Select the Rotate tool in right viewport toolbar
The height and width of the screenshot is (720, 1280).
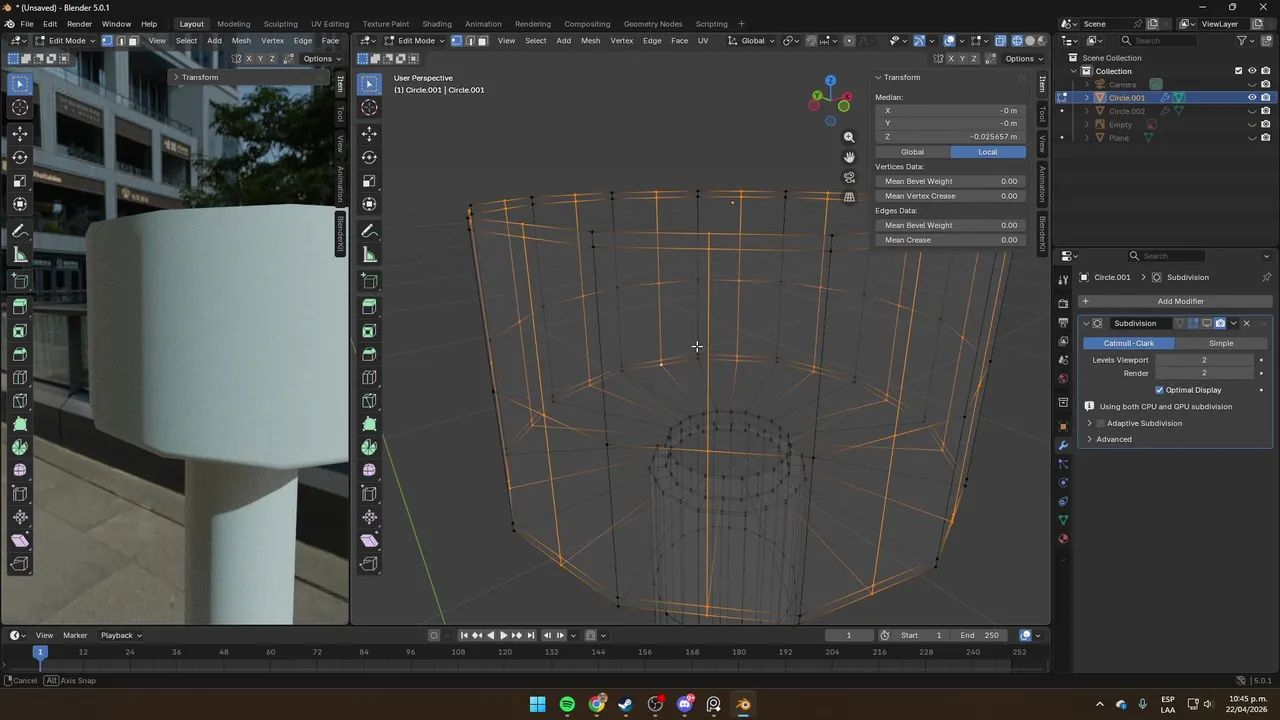[x=369, y=157]
